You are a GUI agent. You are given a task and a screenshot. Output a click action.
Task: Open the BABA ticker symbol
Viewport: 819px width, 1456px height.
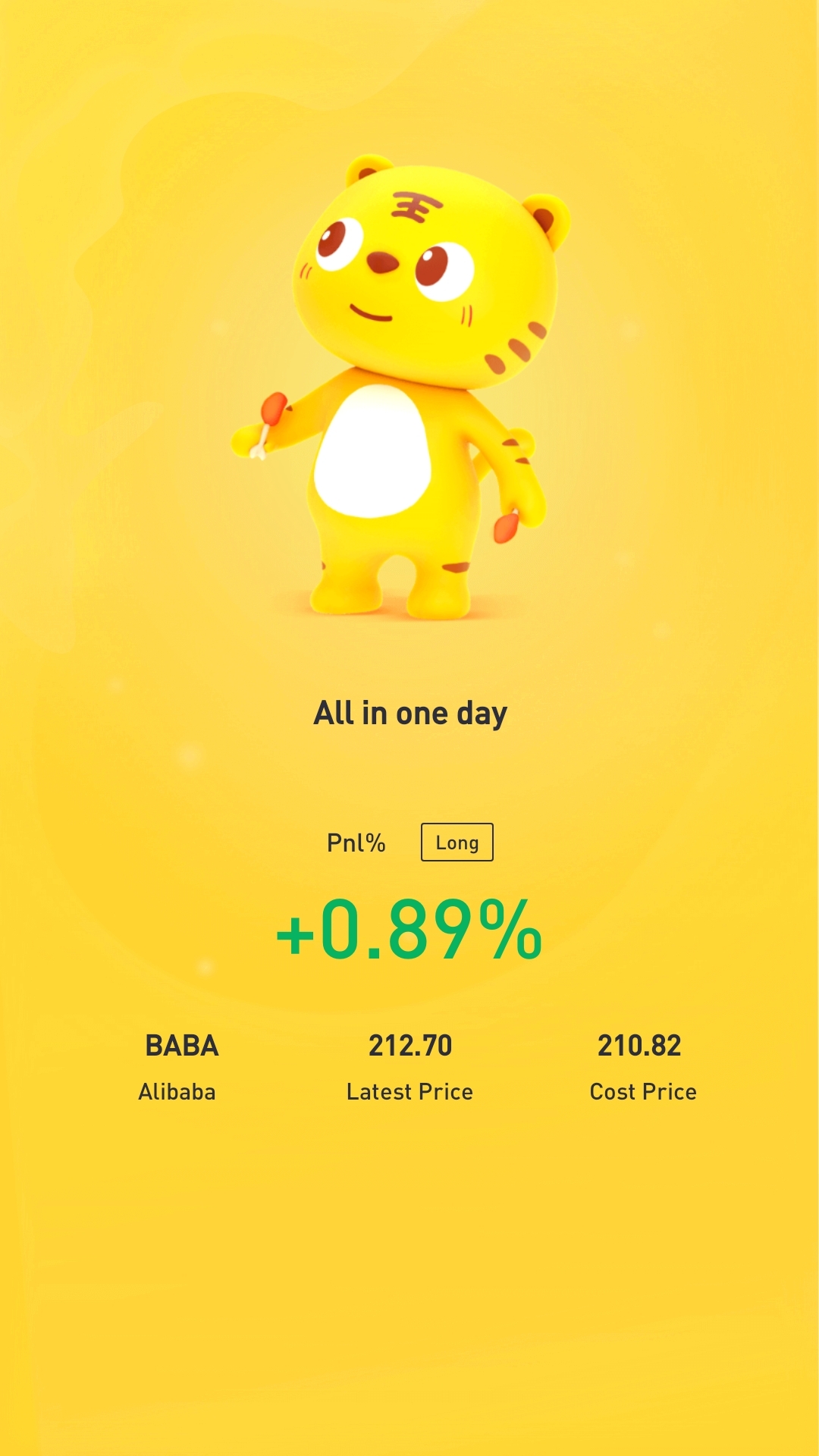point(182,1046)
